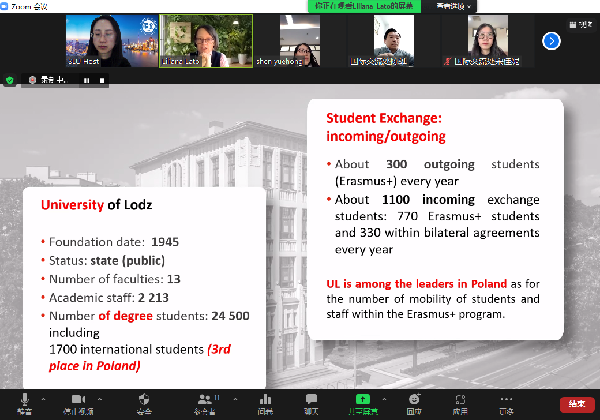The width and height of the screenshot is (600, 420).
Task: Expand the arrow next to Participants
Action: click(x=235, y=399)
